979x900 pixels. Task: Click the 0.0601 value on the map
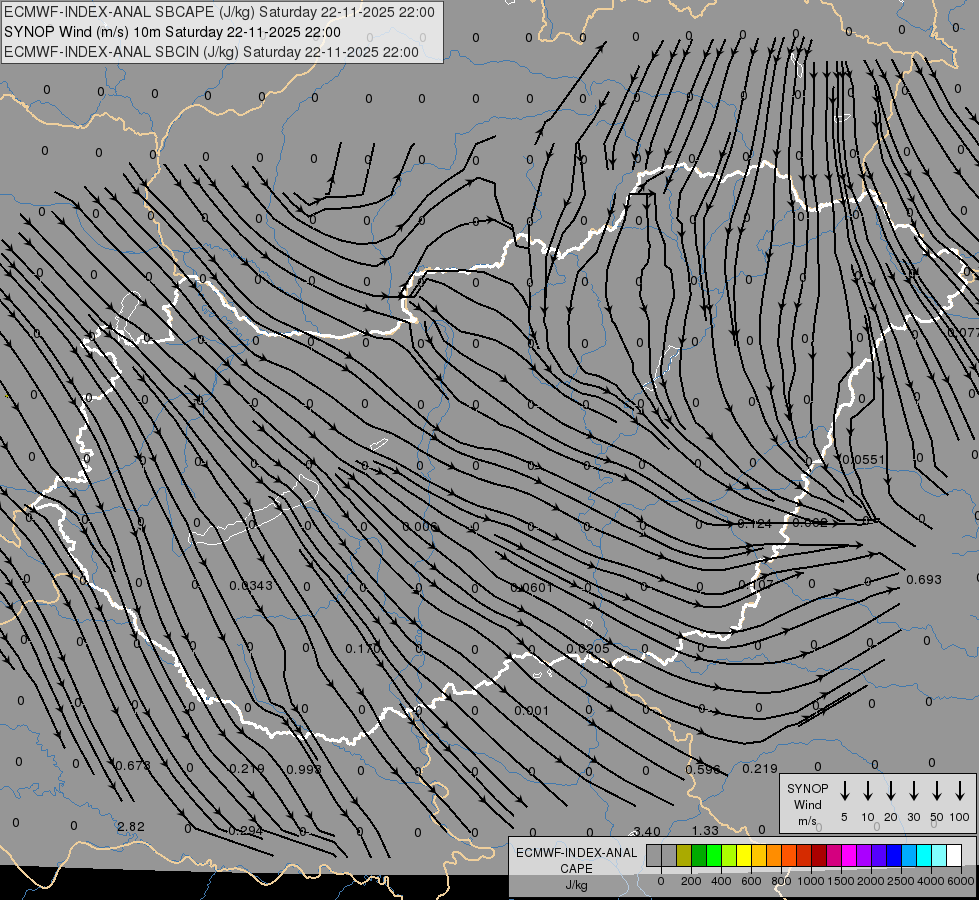(531, 588)
